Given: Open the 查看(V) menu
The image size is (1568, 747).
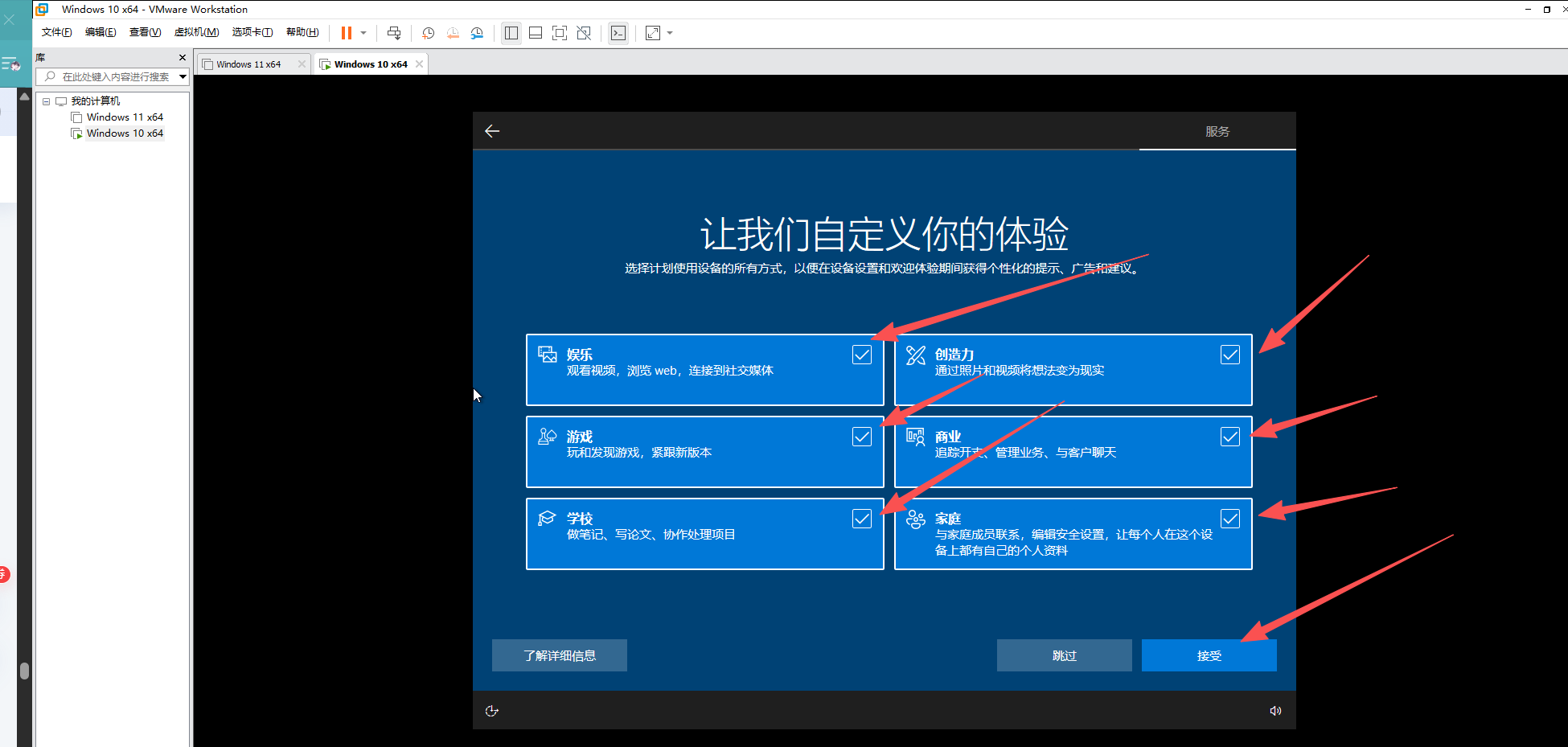Looking at the screenshot, I should click(146, 32).
